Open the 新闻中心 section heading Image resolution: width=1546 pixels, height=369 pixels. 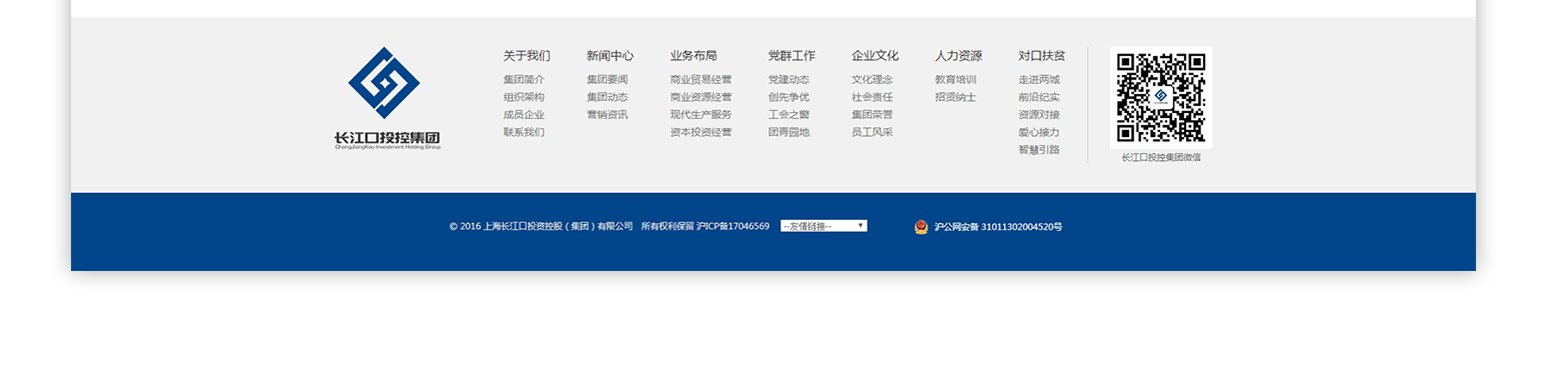click(x=610, y=56)
